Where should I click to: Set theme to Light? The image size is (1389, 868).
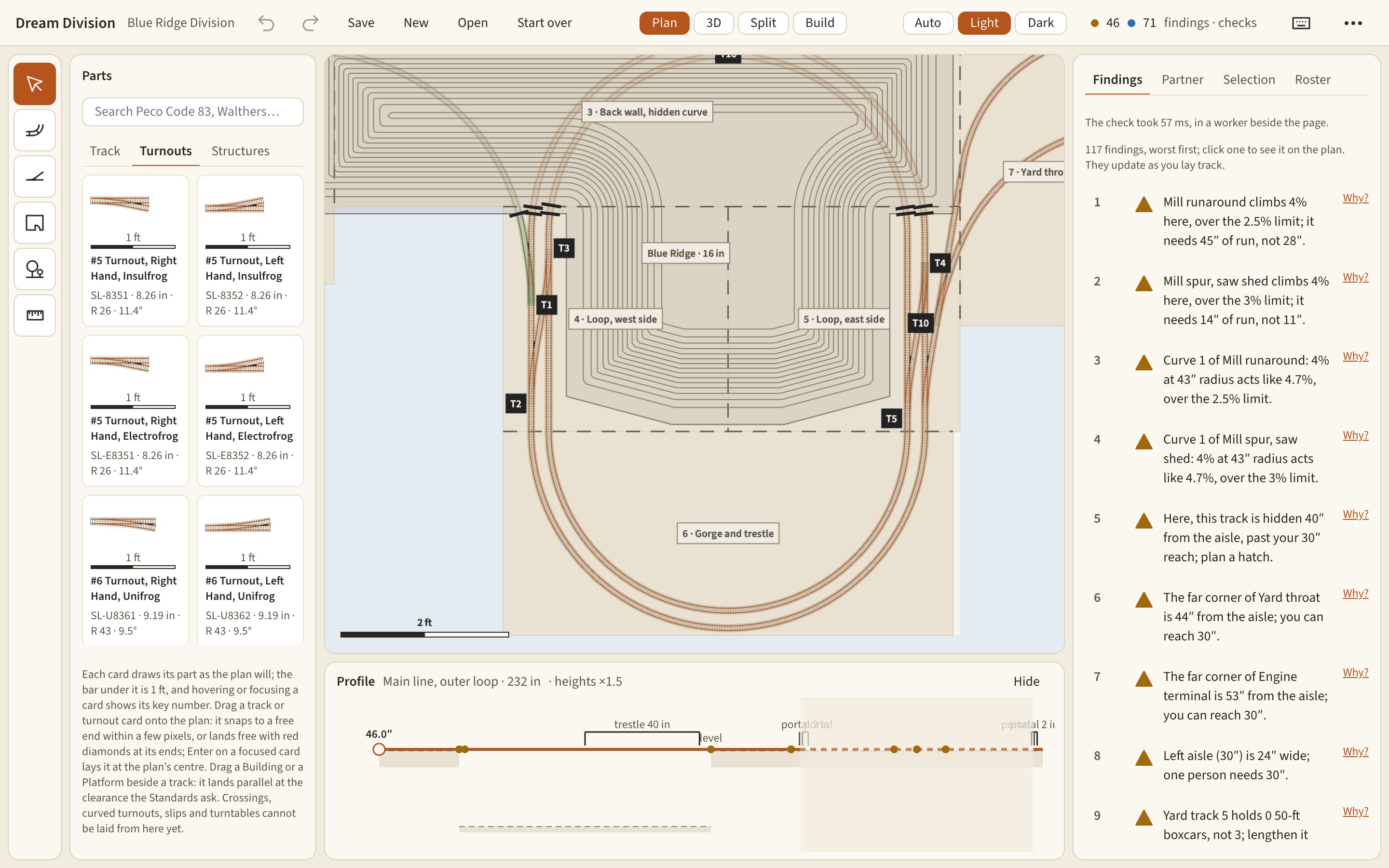984,23
